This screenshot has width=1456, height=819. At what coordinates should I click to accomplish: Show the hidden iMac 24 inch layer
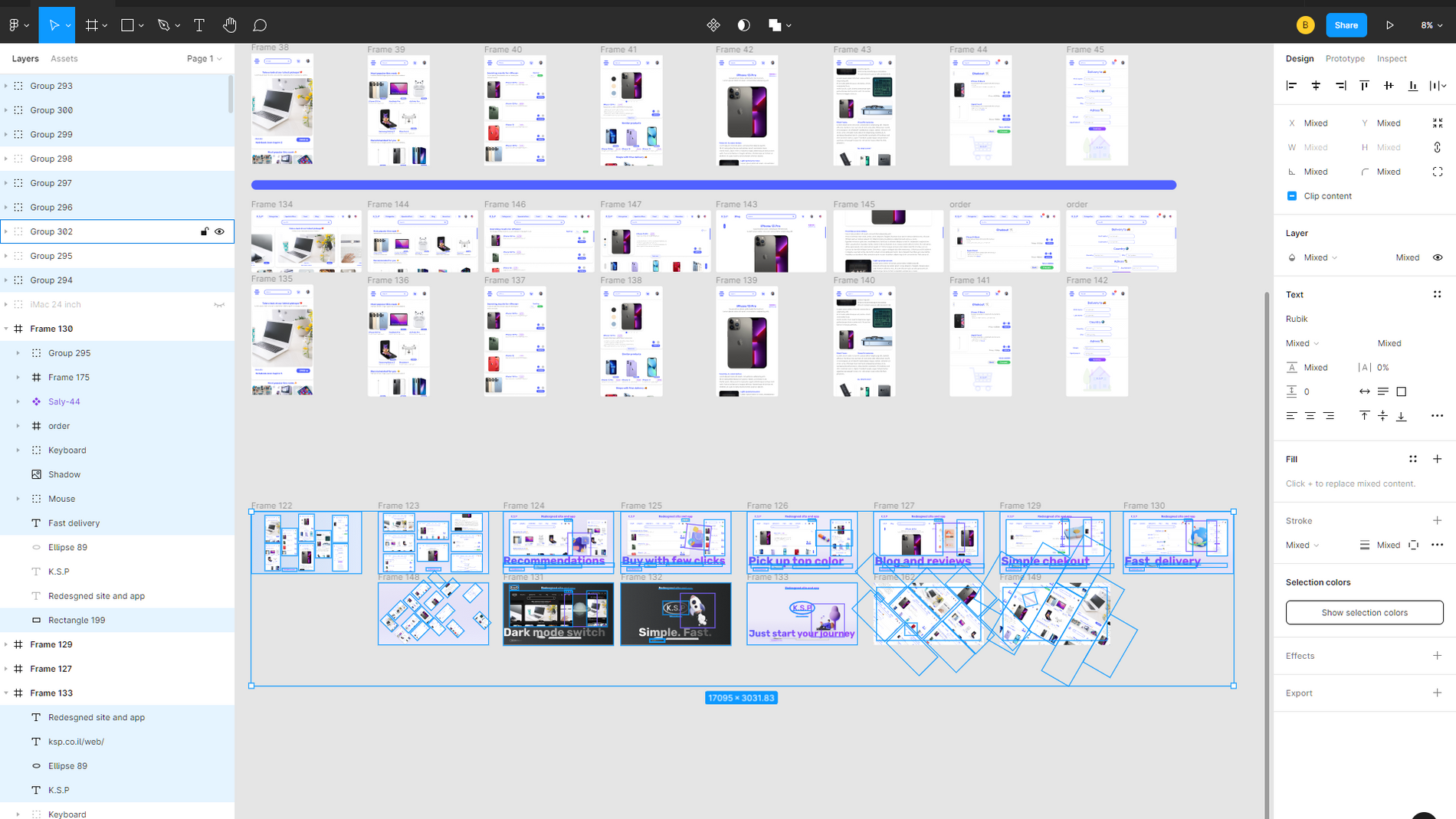click(219, 305)
